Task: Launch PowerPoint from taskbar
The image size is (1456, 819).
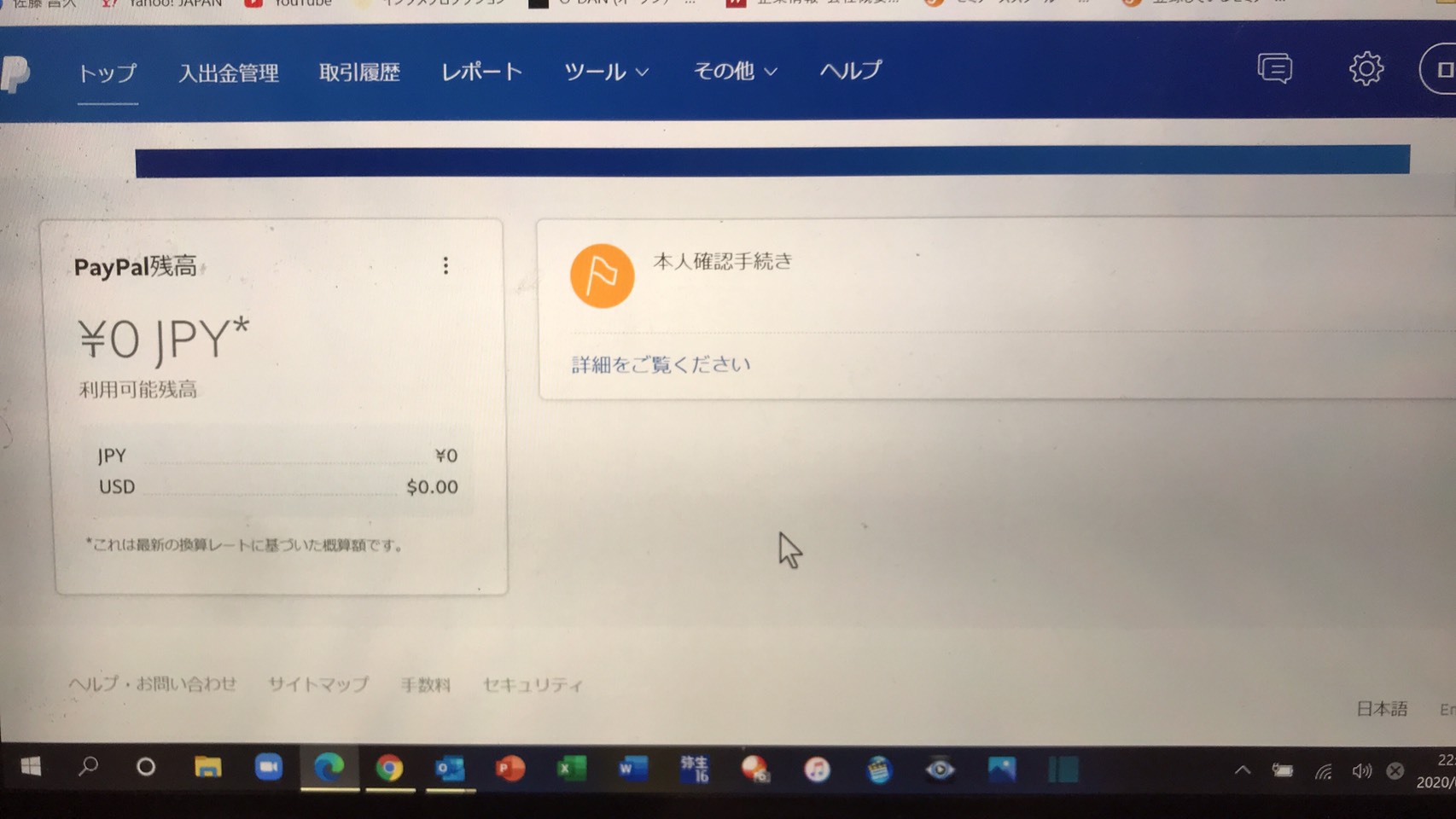Action: pyautogui.click(x=510, y=770)
